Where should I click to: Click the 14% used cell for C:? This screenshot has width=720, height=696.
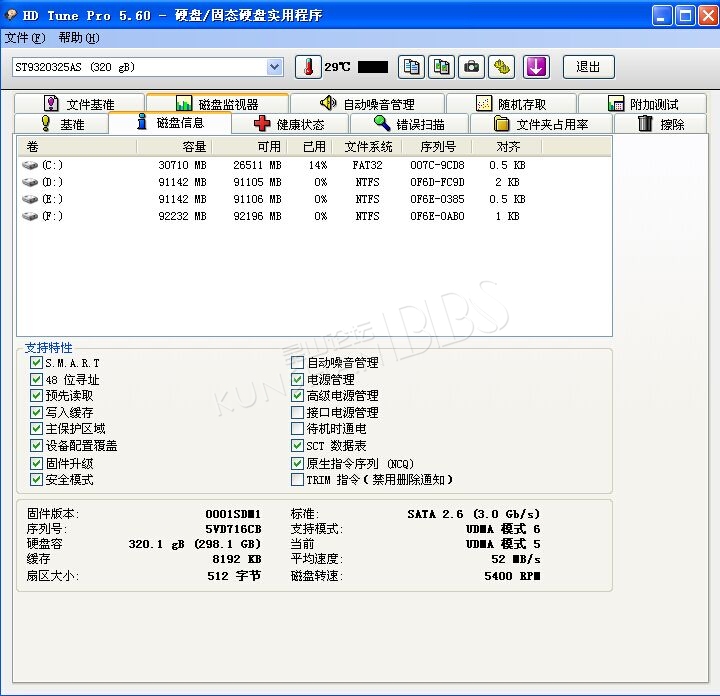pos(318,165)
